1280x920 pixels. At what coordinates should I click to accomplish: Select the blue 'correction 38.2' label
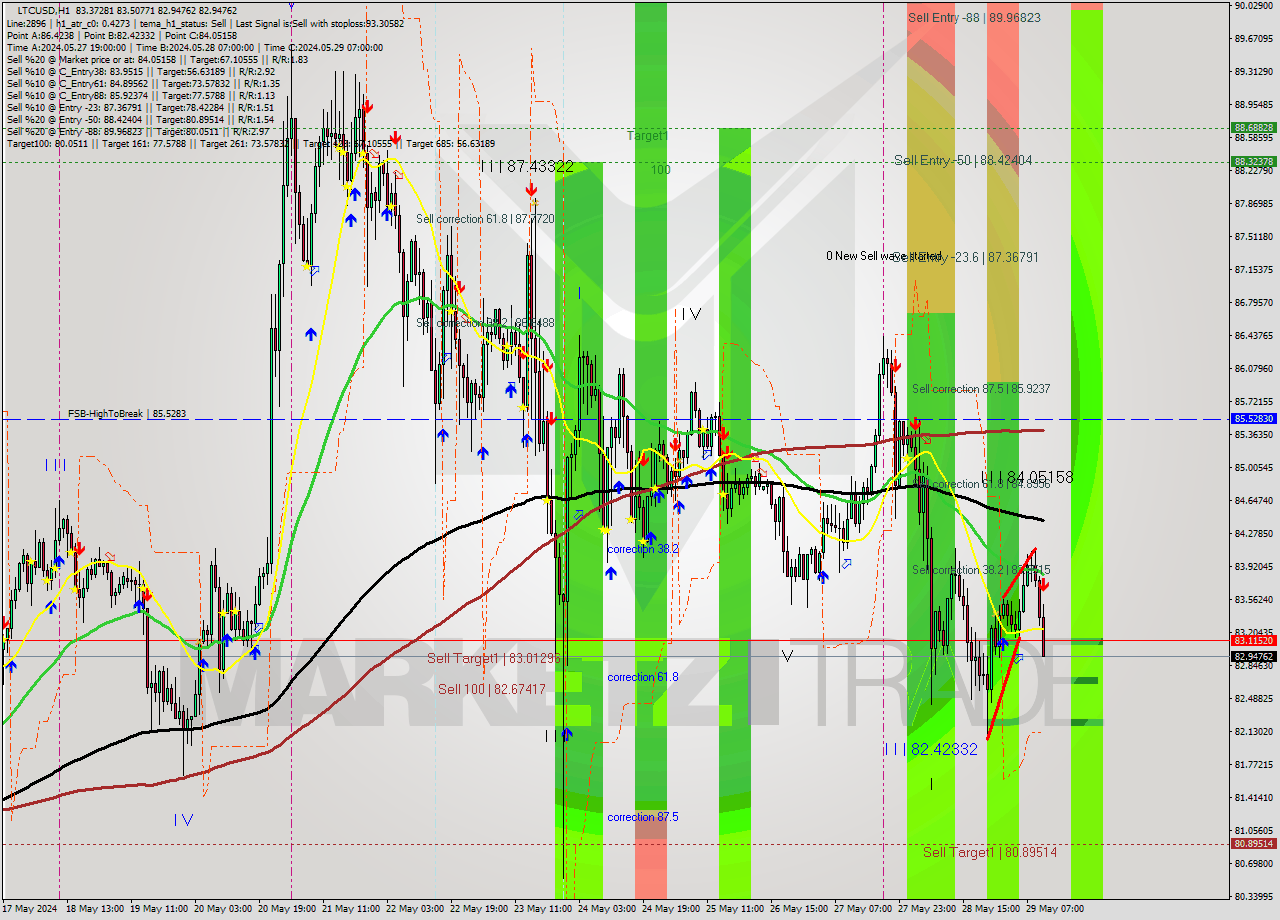tap(643, 549)
